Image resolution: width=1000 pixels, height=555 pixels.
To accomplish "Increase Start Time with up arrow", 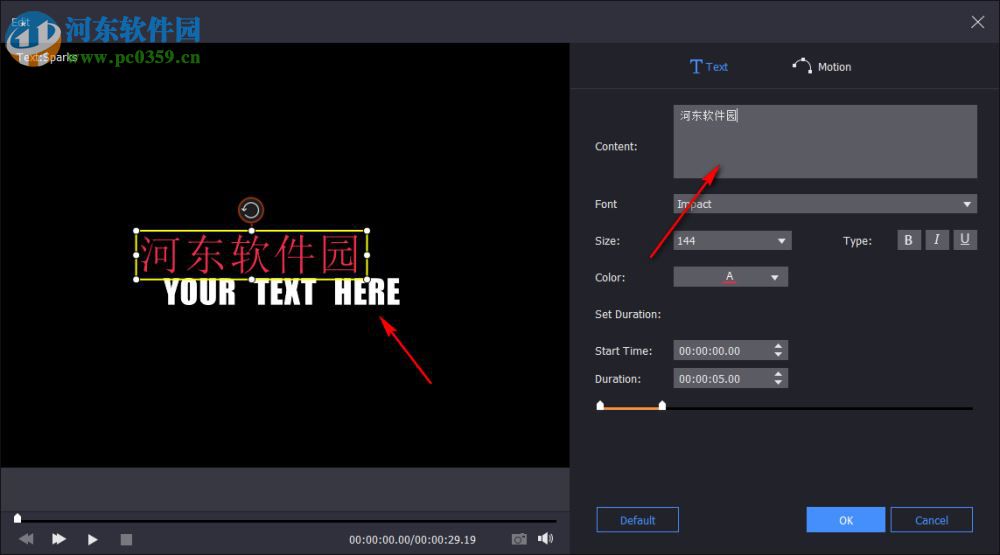I will [778, 346].
